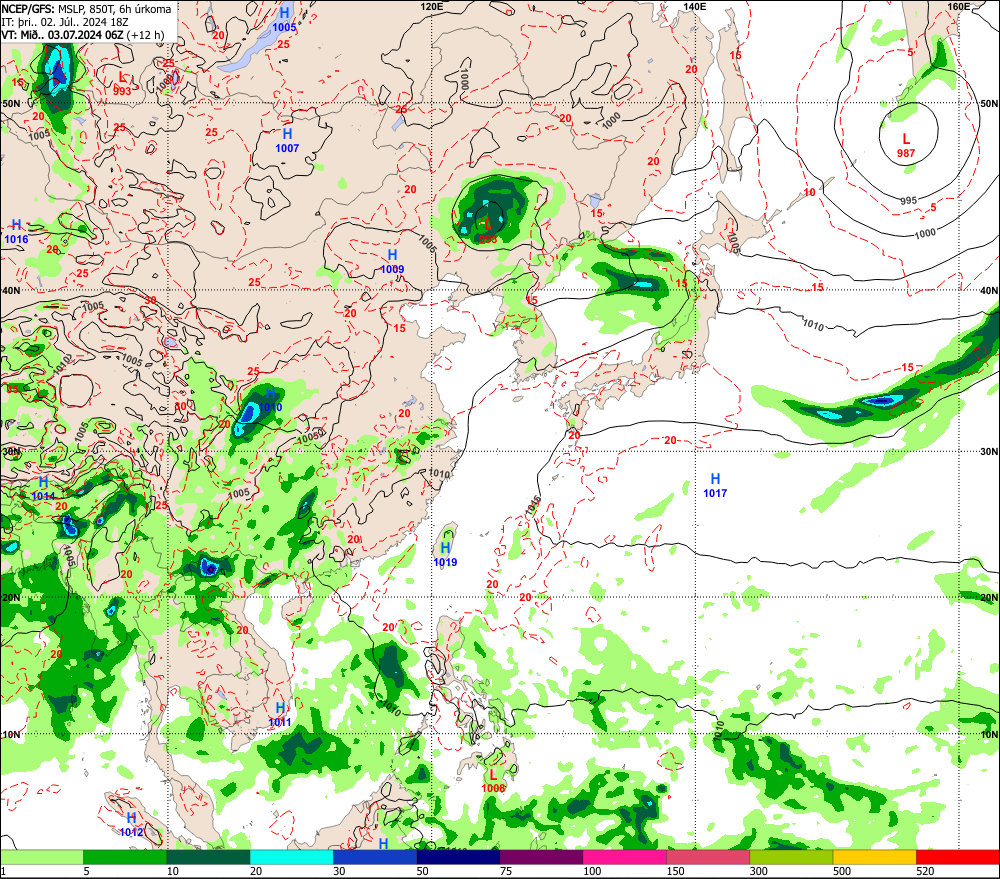Screen dimensions: 1000x879
Task: Click the 995 isobar label
Action: coord(909,201)
